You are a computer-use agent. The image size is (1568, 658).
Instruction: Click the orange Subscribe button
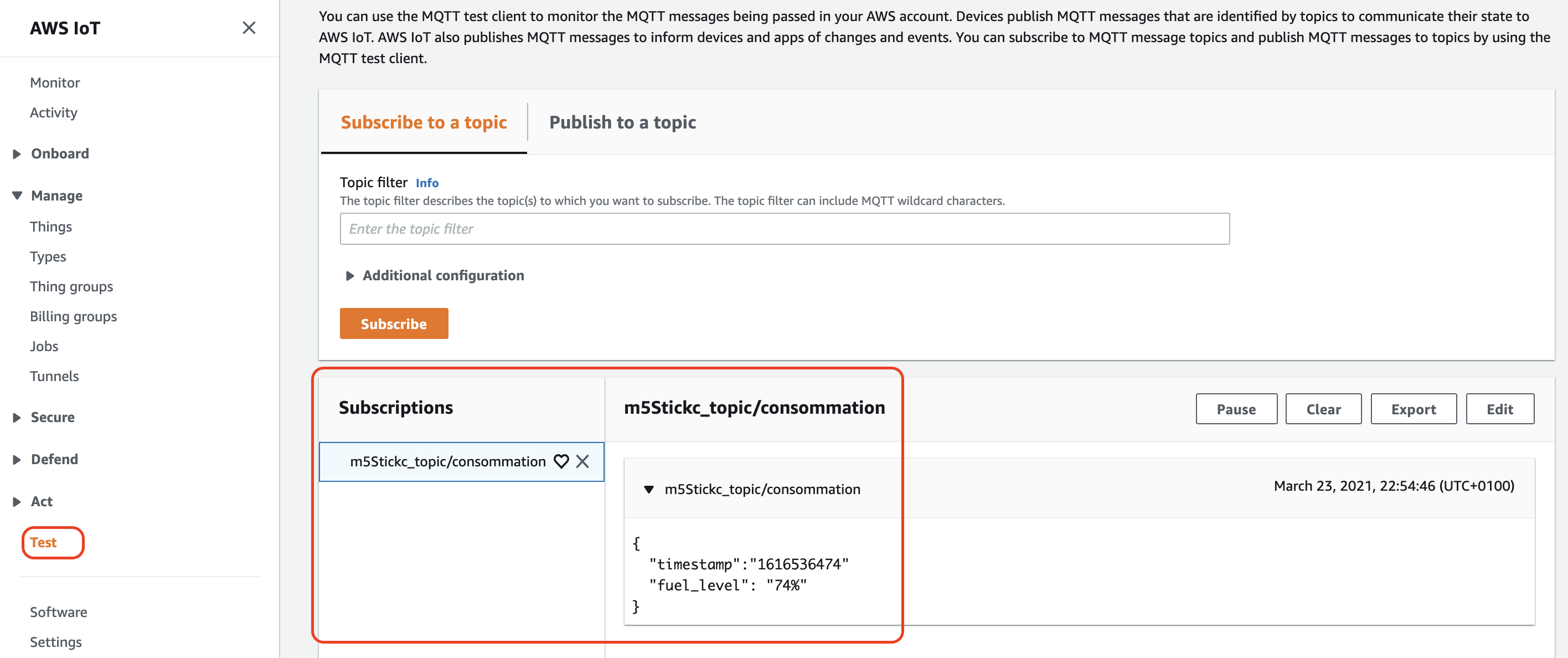click(x=393, y=324)
